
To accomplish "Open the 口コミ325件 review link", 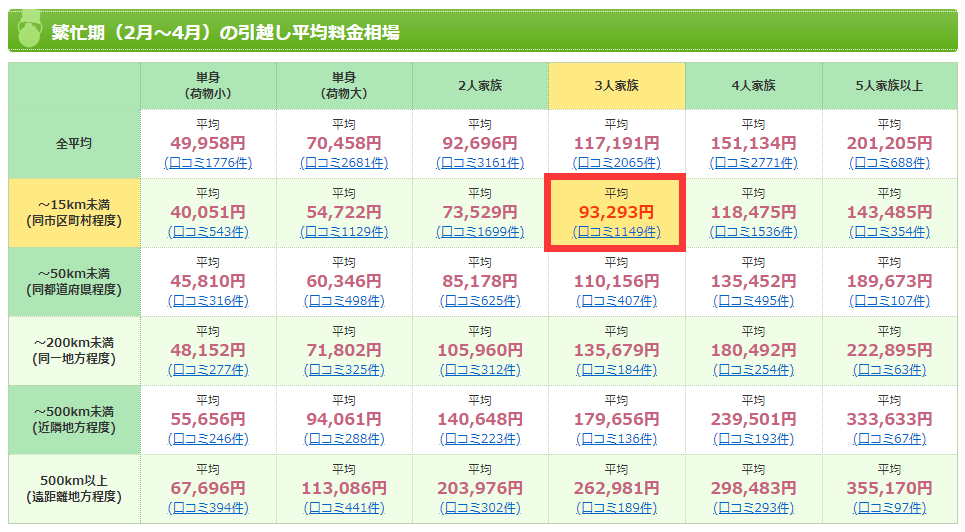I will 344,369.
